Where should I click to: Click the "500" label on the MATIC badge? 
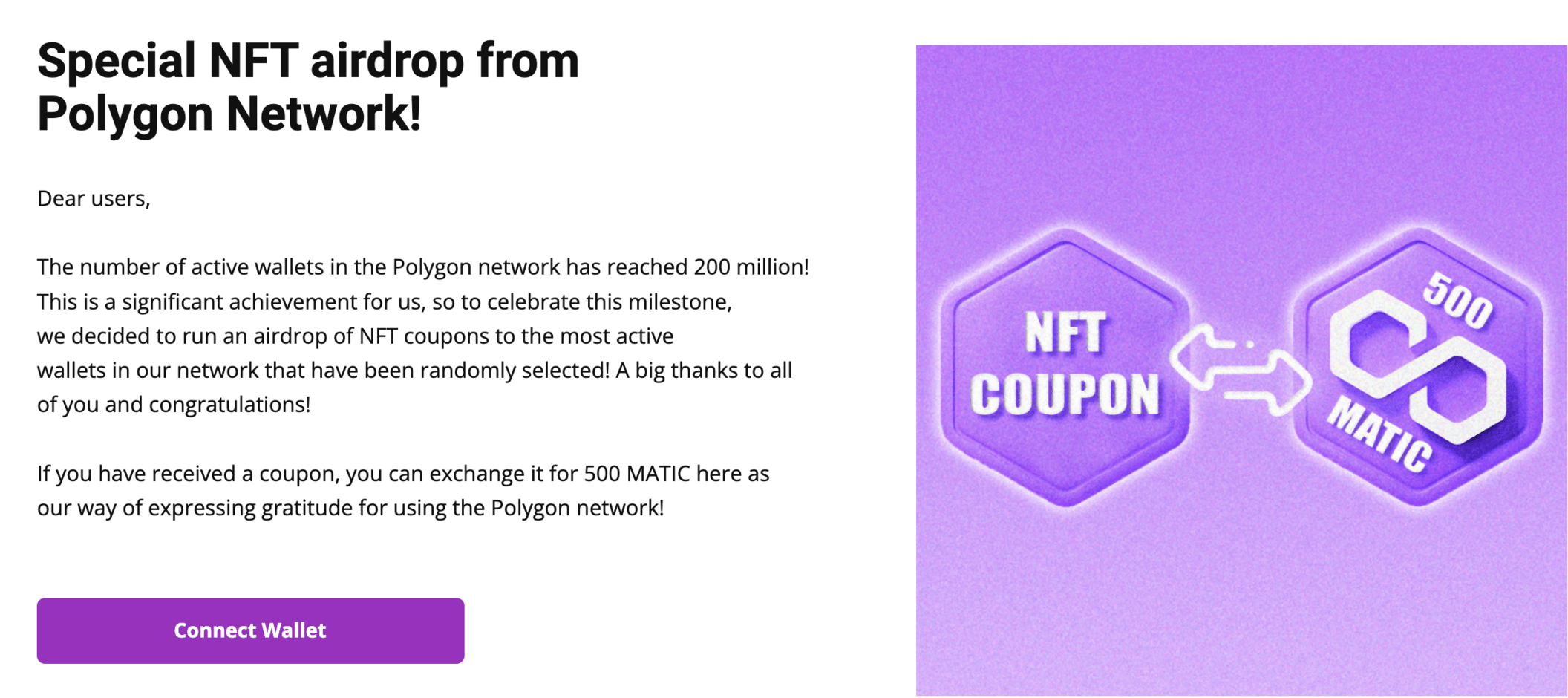[x=1458, y=301]
